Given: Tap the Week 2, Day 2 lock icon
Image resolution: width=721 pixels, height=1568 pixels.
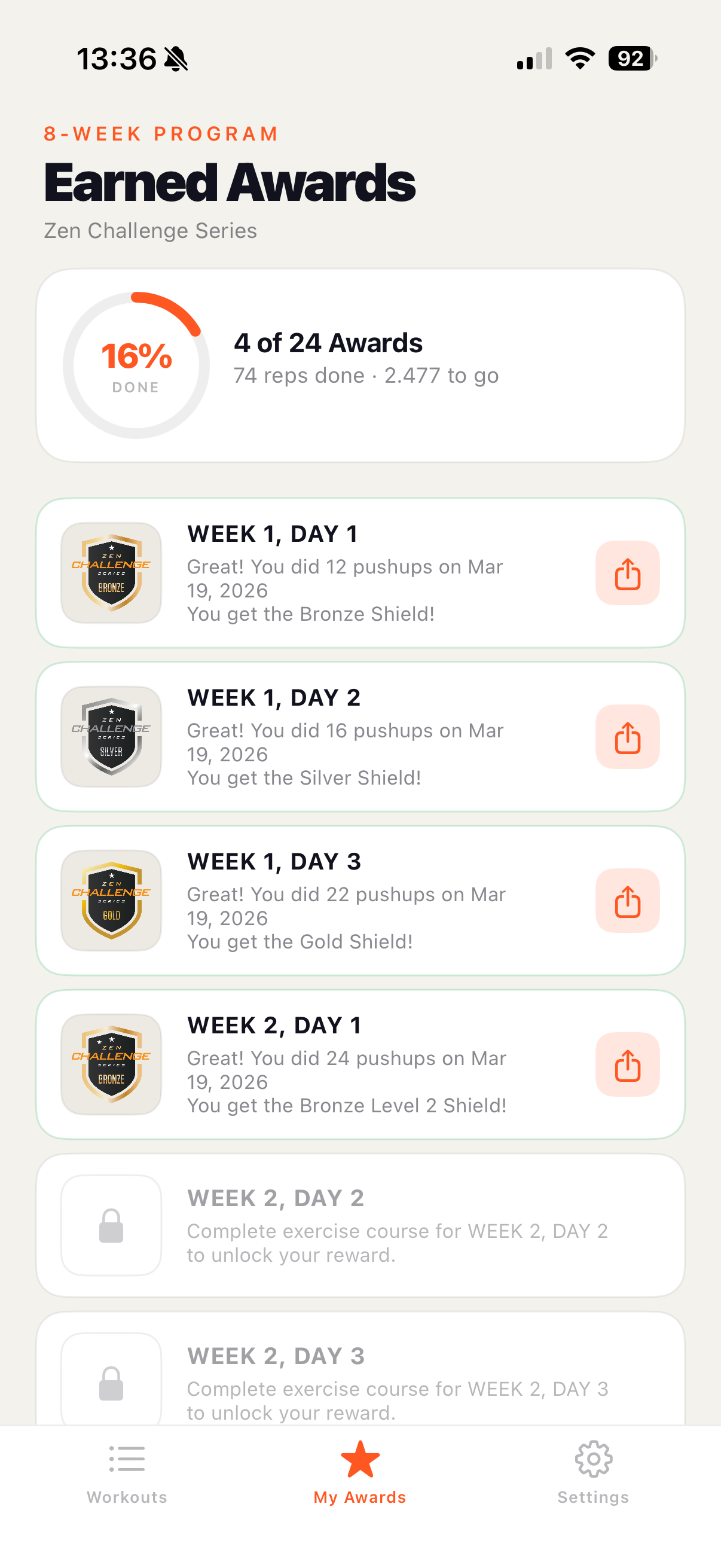Looking at the screenshot, I should point(111,1225).
